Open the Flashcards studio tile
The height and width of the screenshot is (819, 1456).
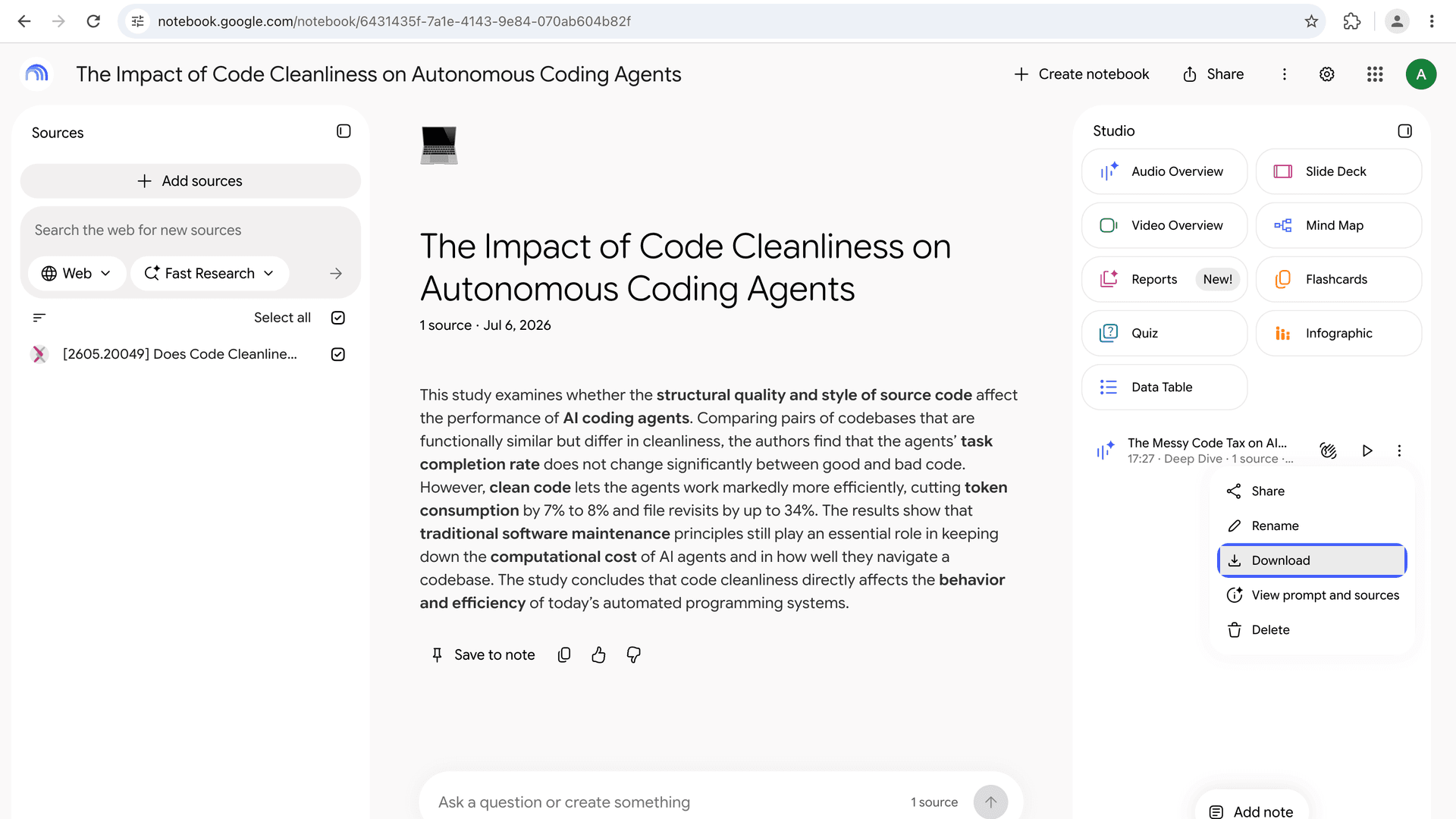click(x=1338, y=279)
